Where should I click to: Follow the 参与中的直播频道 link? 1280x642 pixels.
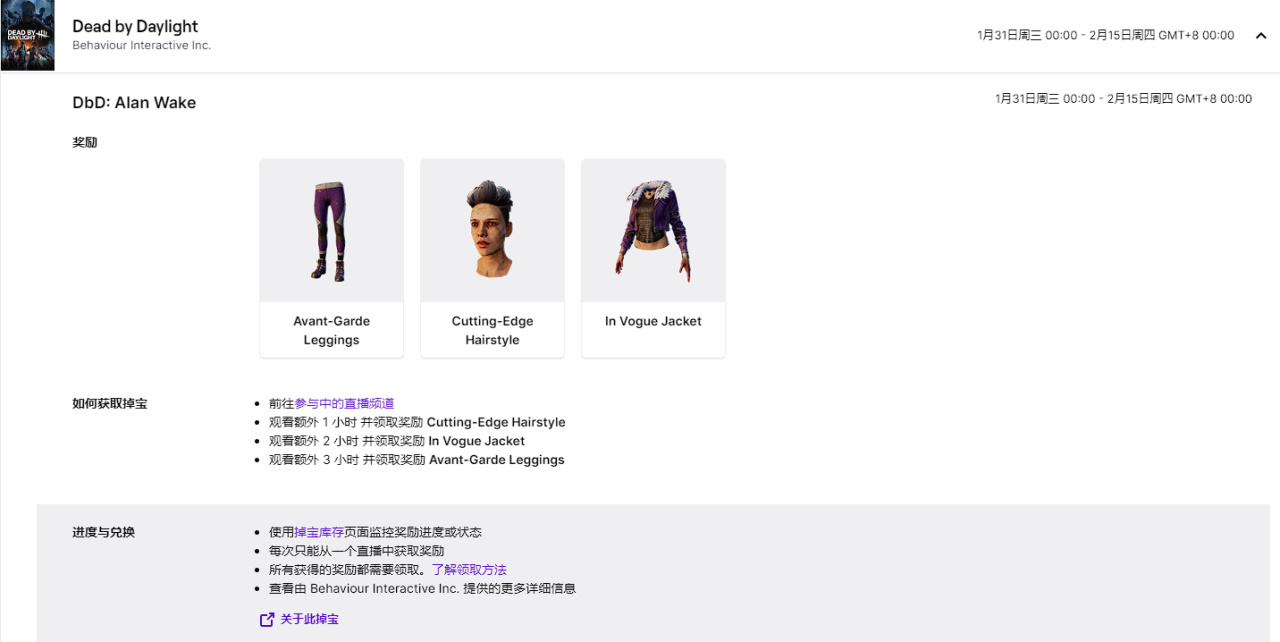(x=344, y=403)
